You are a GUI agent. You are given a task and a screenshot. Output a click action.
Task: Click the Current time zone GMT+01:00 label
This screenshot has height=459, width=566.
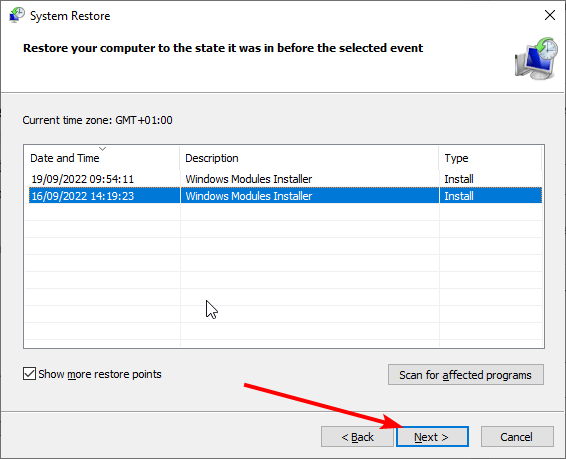coord(97,120)
